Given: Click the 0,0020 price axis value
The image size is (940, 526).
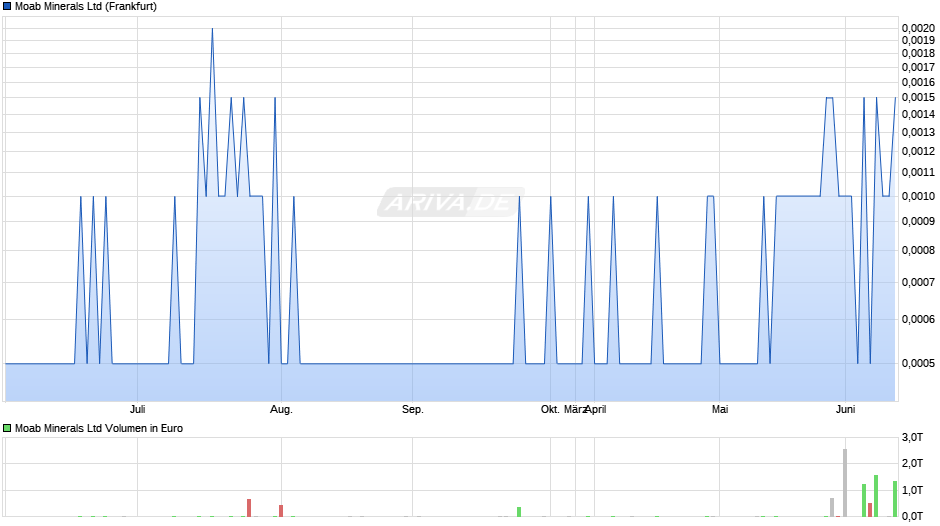Looking at the screenshot, I should click(918, 28).
